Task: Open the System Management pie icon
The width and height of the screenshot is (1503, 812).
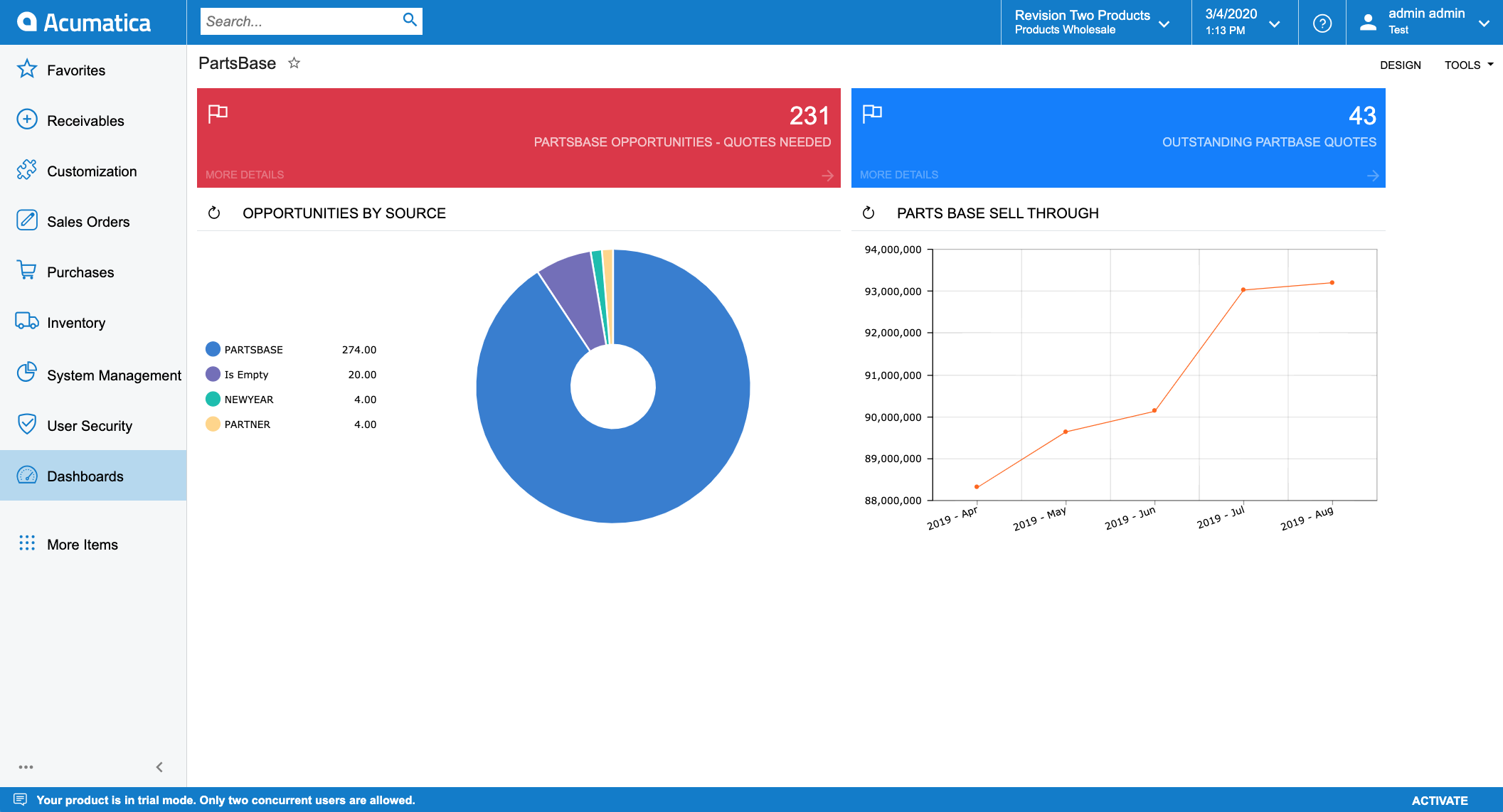Action: [x=27, y=373]
